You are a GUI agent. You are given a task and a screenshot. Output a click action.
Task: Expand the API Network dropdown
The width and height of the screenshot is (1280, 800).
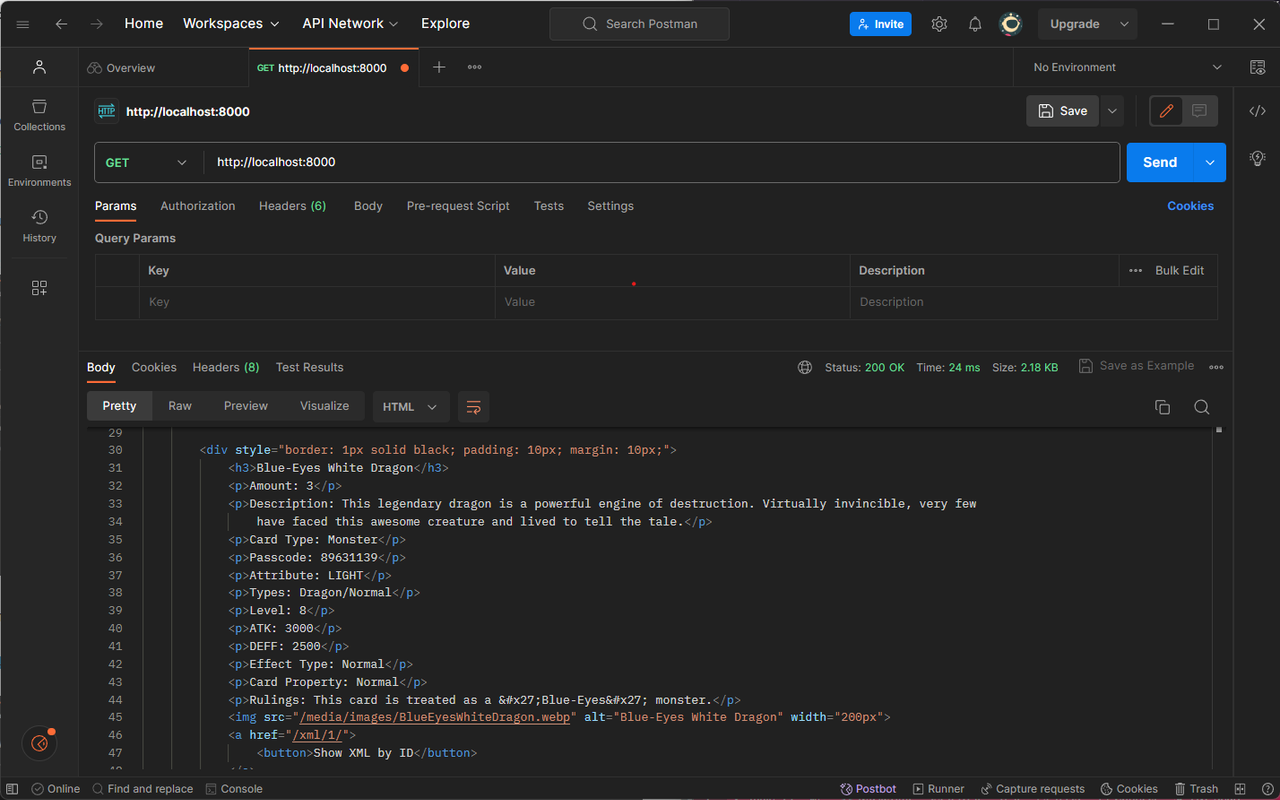tap(350, 24)
